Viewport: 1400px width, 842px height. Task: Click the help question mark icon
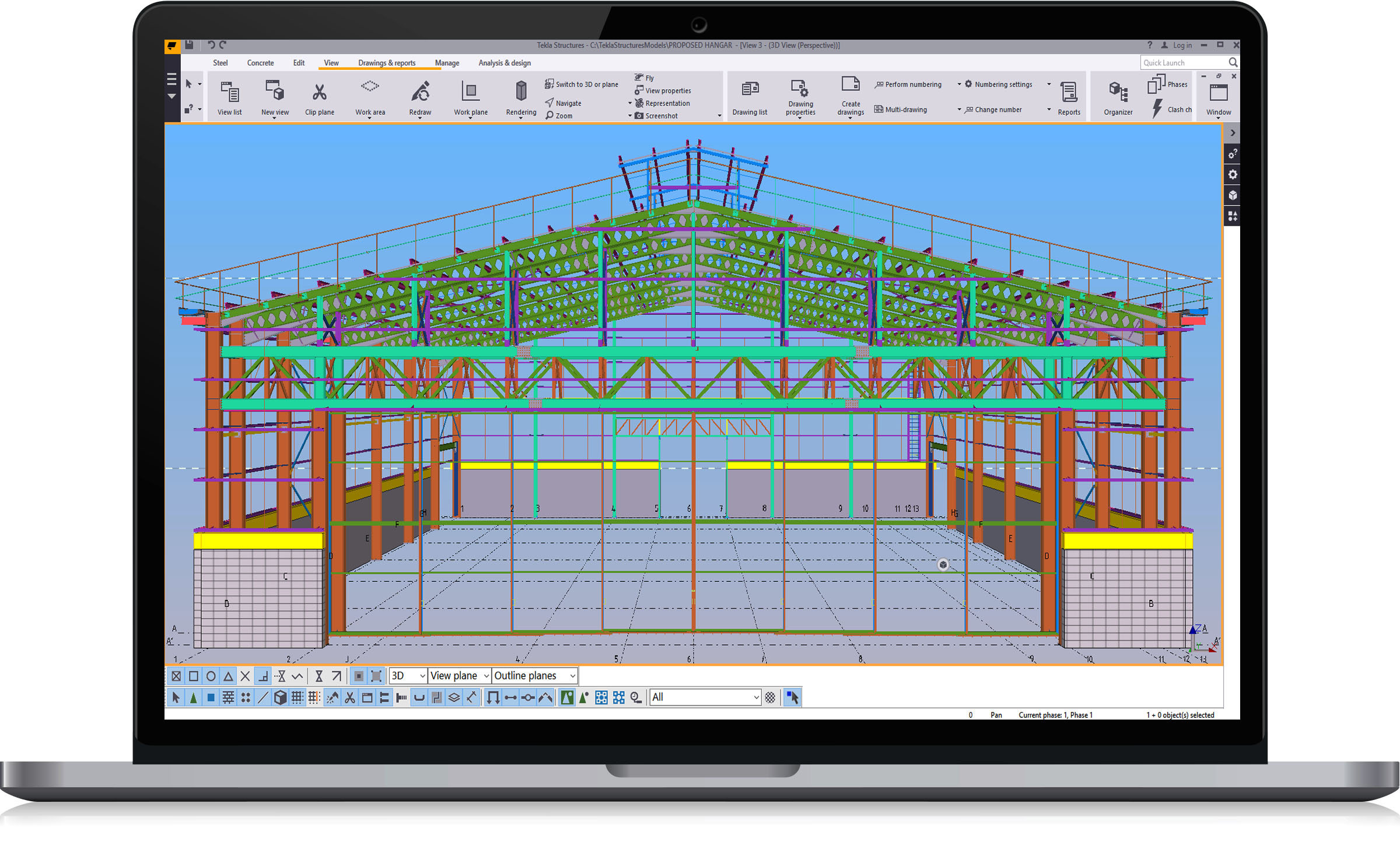click(x=1149, y=45)
